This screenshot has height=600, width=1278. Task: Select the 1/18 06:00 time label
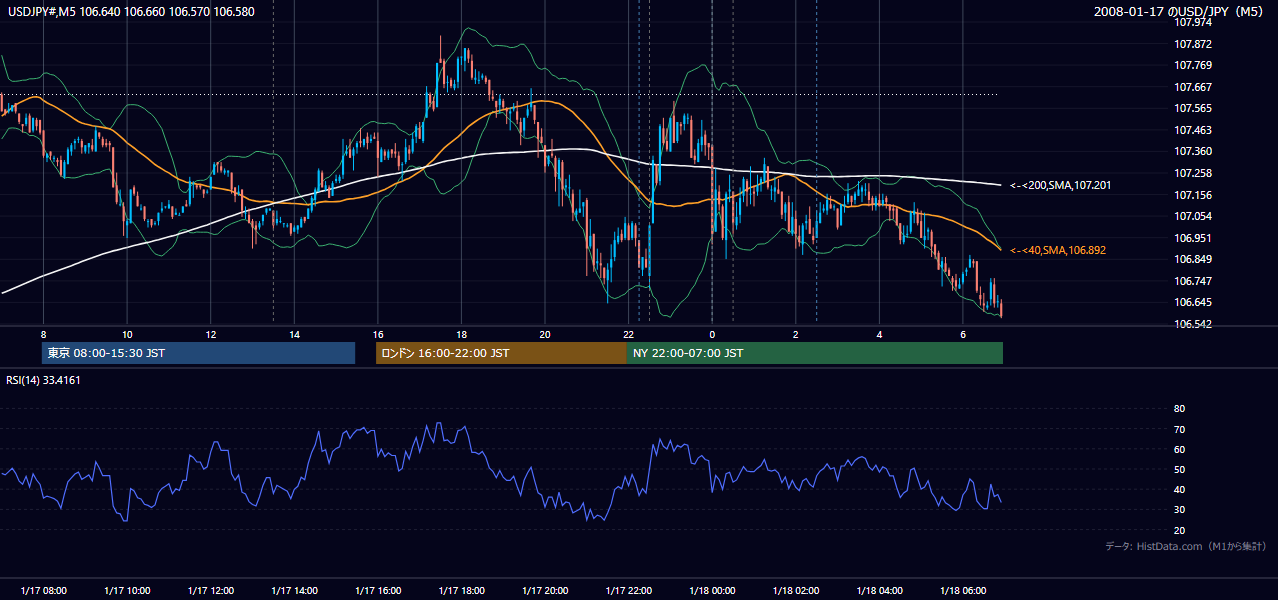coord(963,591)
